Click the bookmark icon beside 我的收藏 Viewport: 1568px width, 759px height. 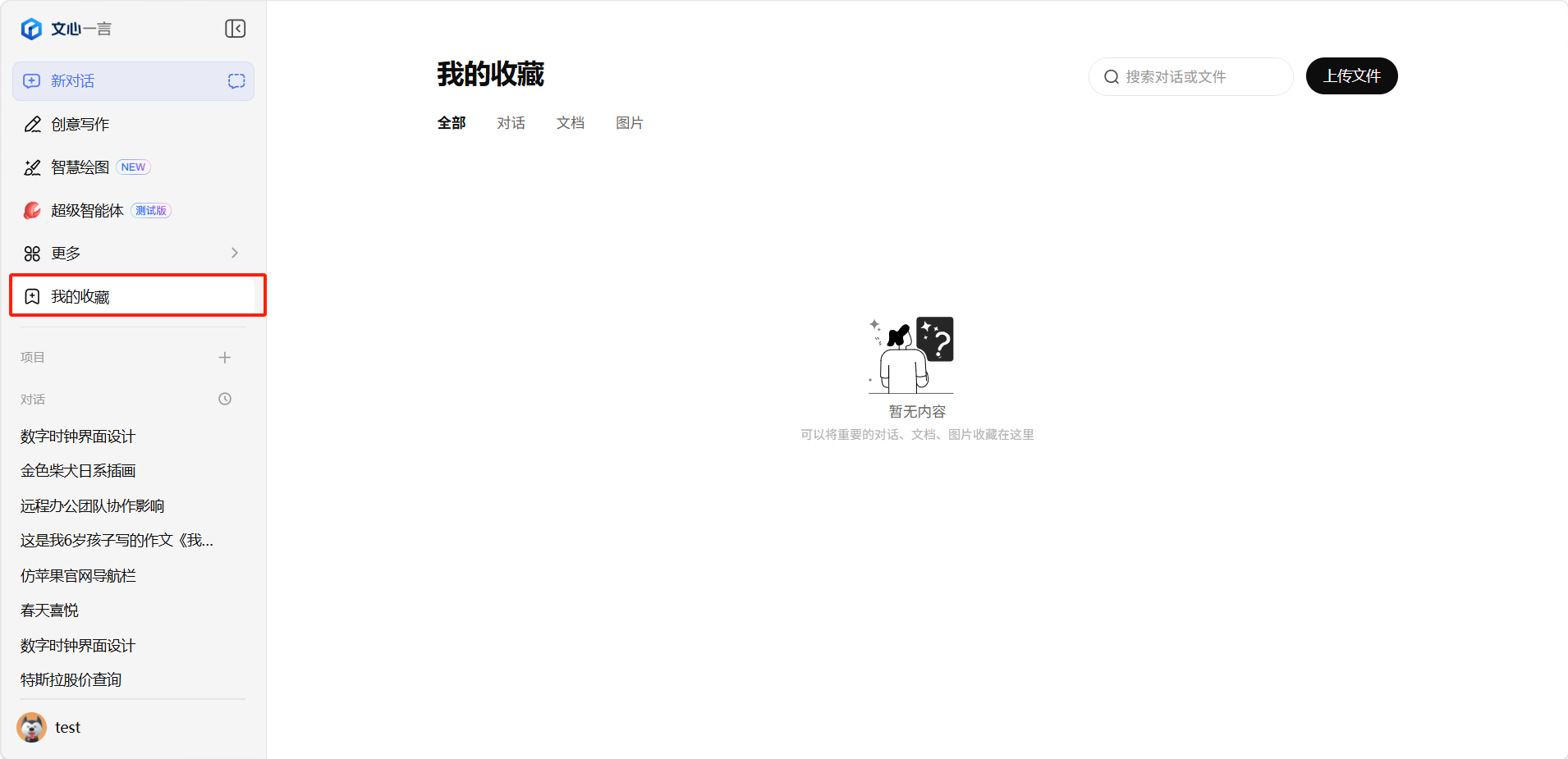click(x=32, y=296)
